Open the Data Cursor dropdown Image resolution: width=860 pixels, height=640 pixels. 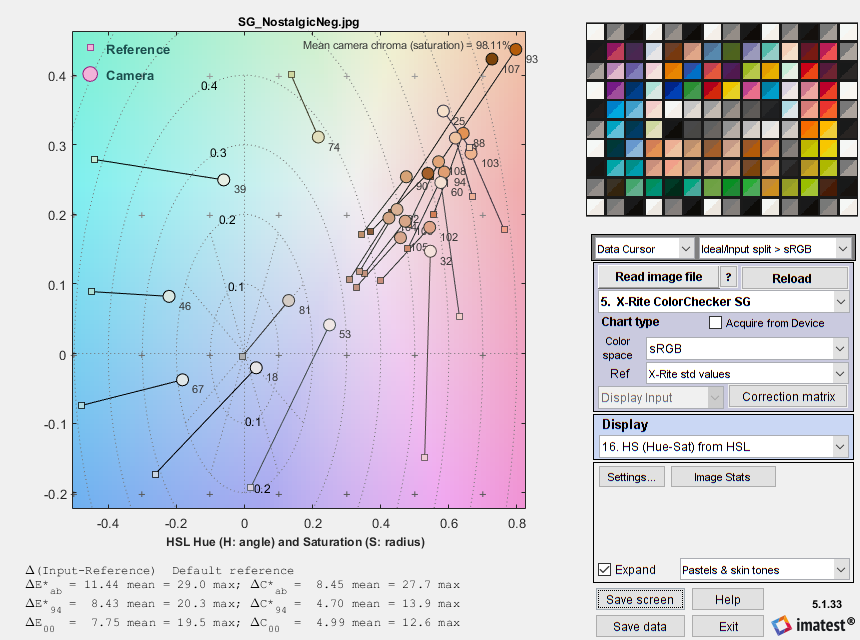pos(643,247)
